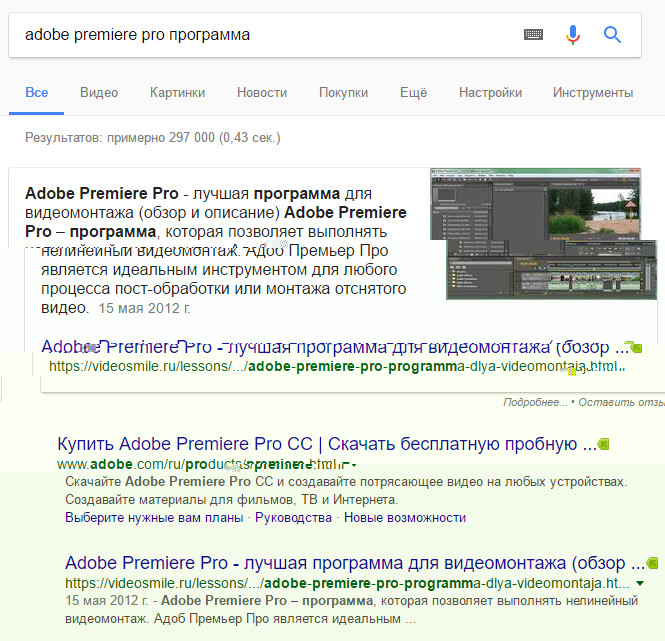This screenshot has height=641, width=665.
Task: Expand dropdown arrow next to adobe.com URL
Action: click(354, 465)
